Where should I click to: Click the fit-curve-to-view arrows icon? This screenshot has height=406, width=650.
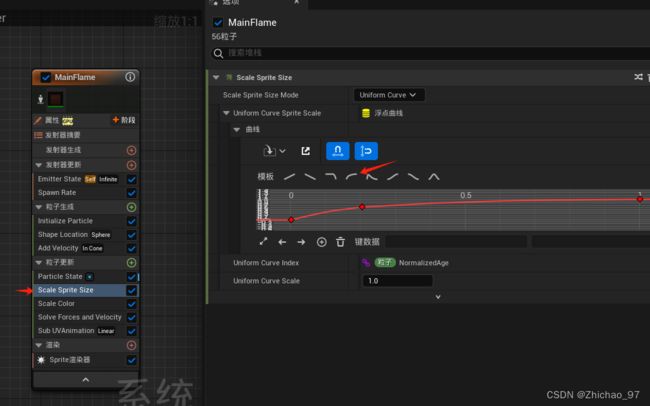click(263, 241)
